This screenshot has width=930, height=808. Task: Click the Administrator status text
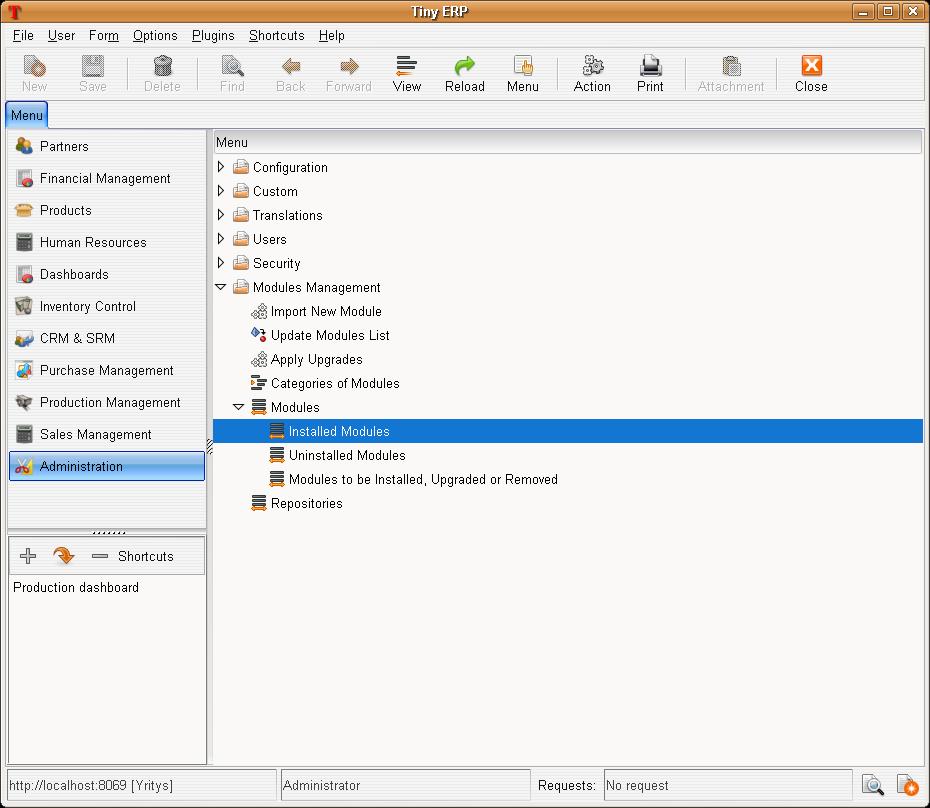coord(321,785)
